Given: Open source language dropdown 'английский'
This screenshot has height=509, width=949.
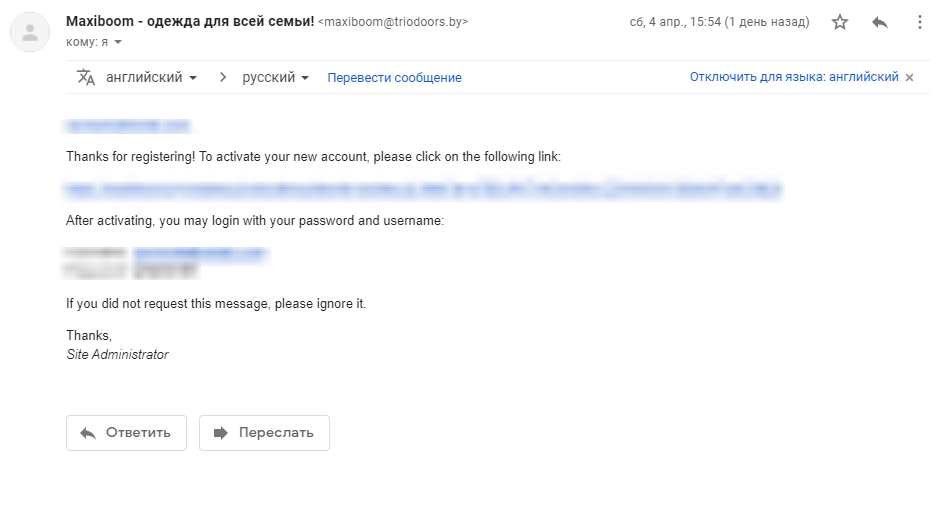Looking at the screenshot, I should coord(151,77).
